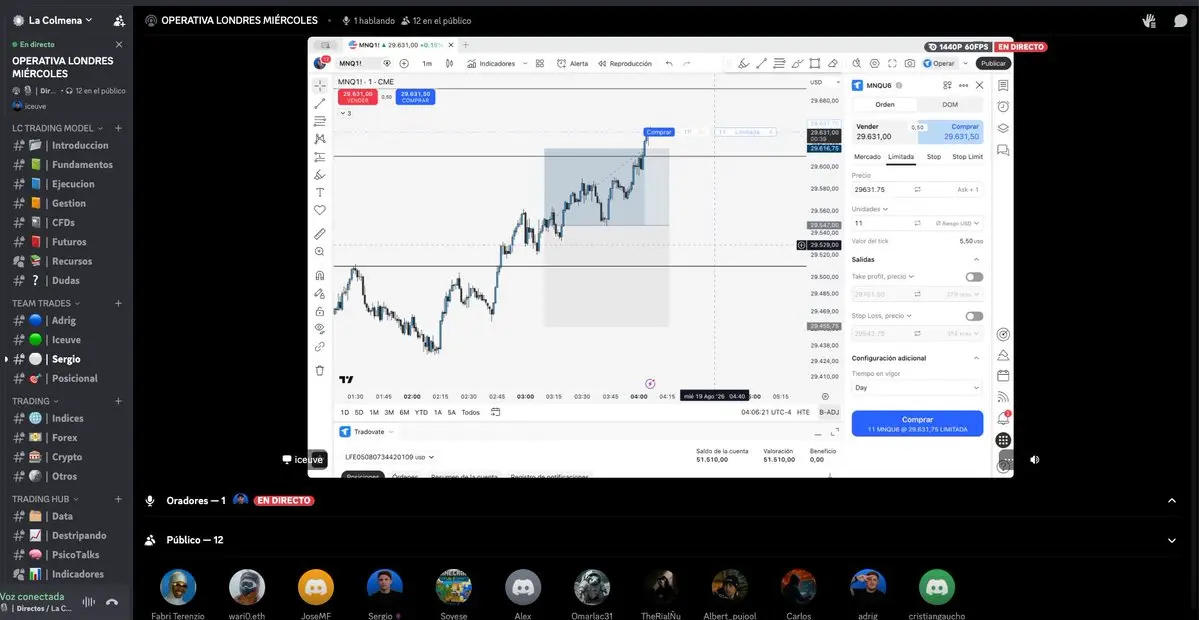This screenshot has height=620, width=1199.
Task: Choose the Stop order type tab
Action: (x=934, y=157)
